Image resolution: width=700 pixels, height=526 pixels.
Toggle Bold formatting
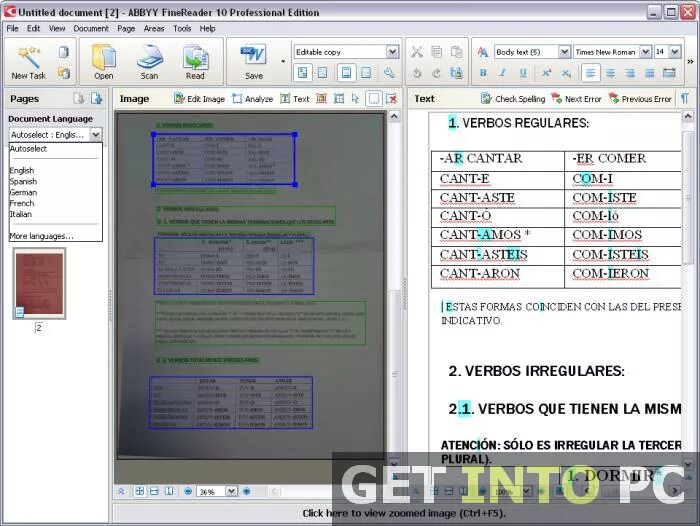coord(483,73)
